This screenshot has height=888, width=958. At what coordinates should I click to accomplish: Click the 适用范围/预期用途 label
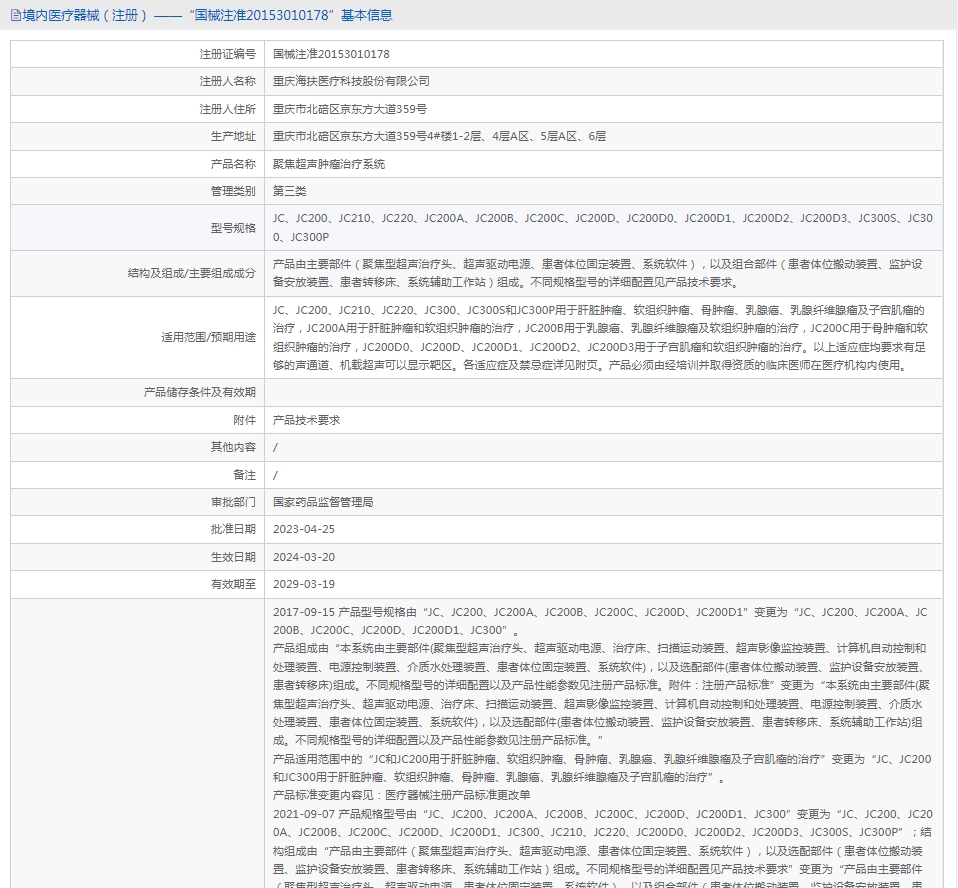(208, 337)
